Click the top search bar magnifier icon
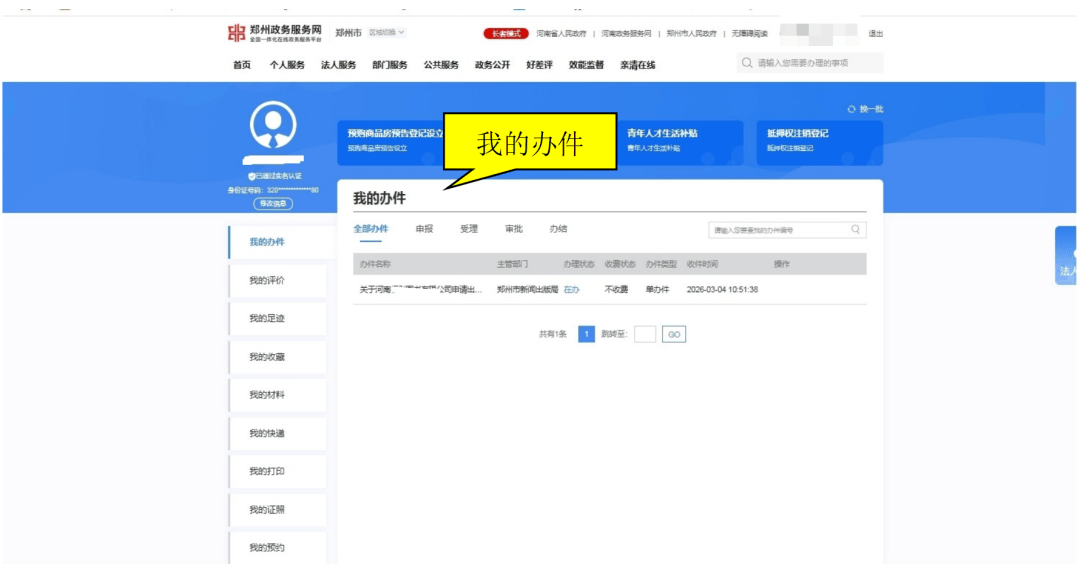This screenshot has height=570, width=1080. click(747, 63)
